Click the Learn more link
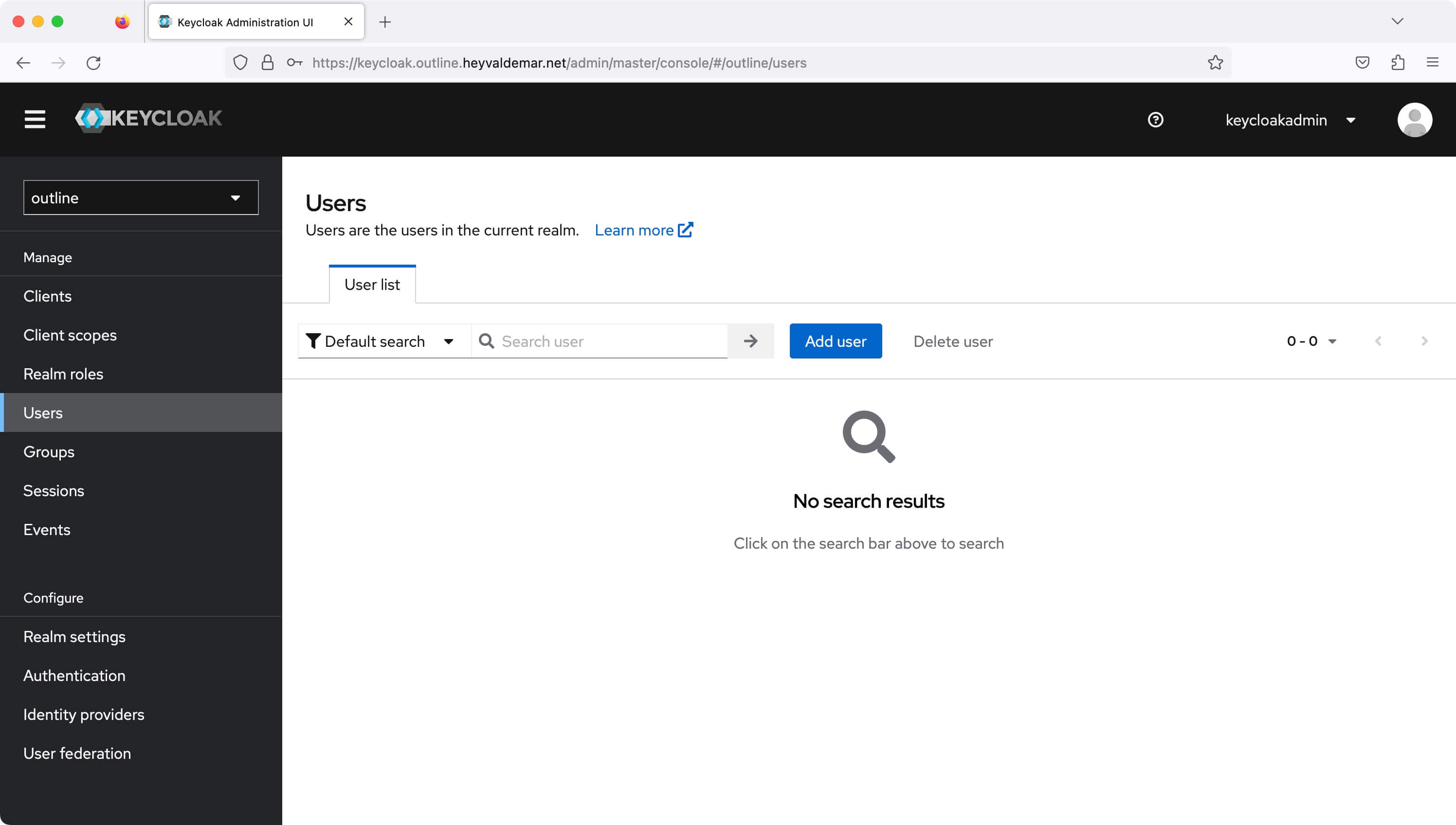 [644, 230]
